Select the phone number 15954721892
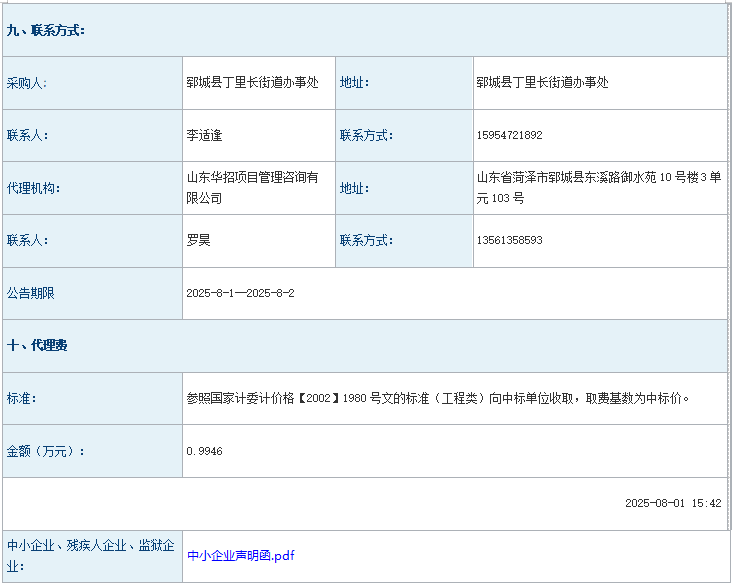The height and width of the screenshot is (586, 732). pos(510,135)
